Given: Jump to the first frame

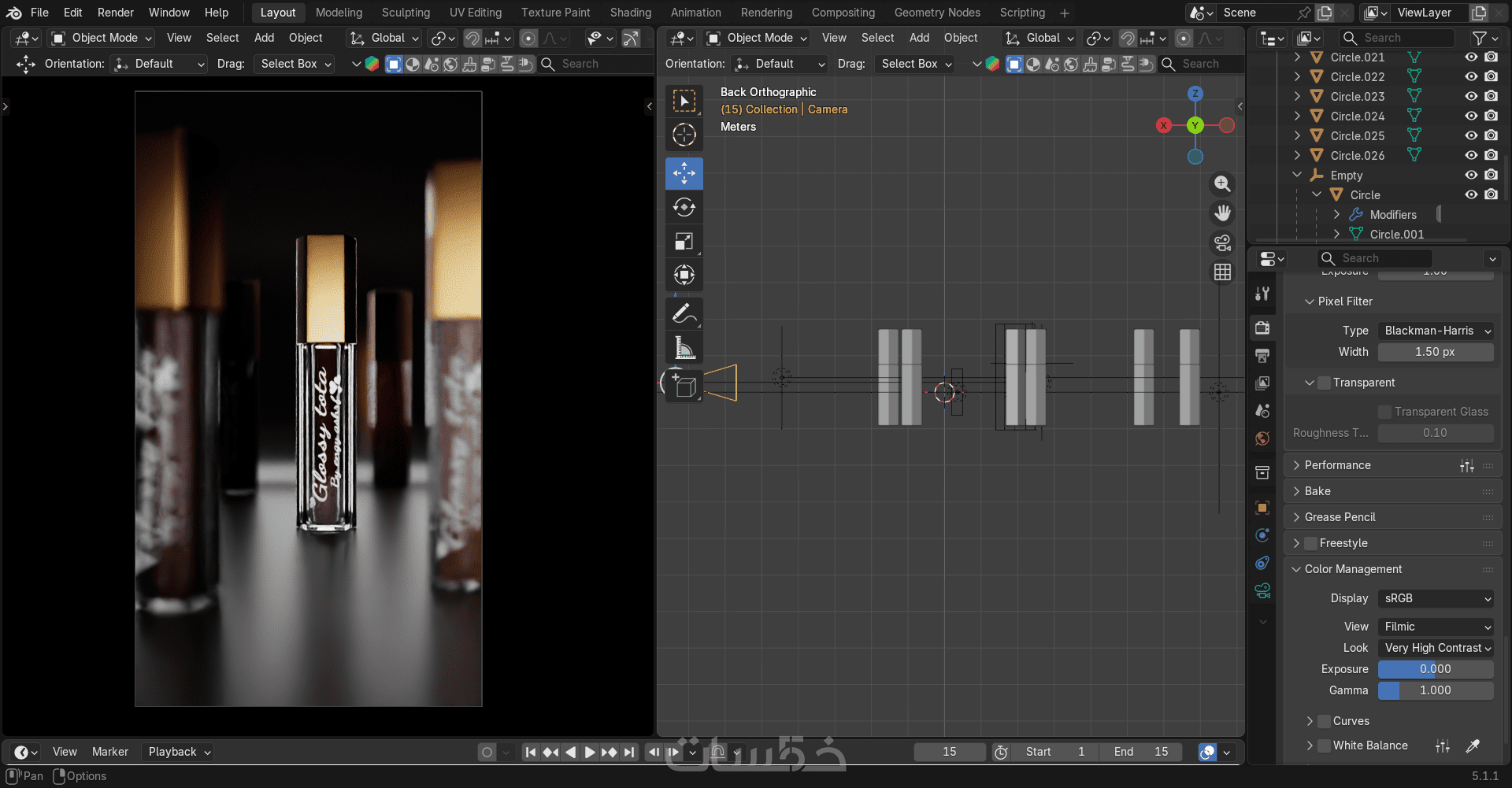Looking at the screenshot, I should point(531,752).
